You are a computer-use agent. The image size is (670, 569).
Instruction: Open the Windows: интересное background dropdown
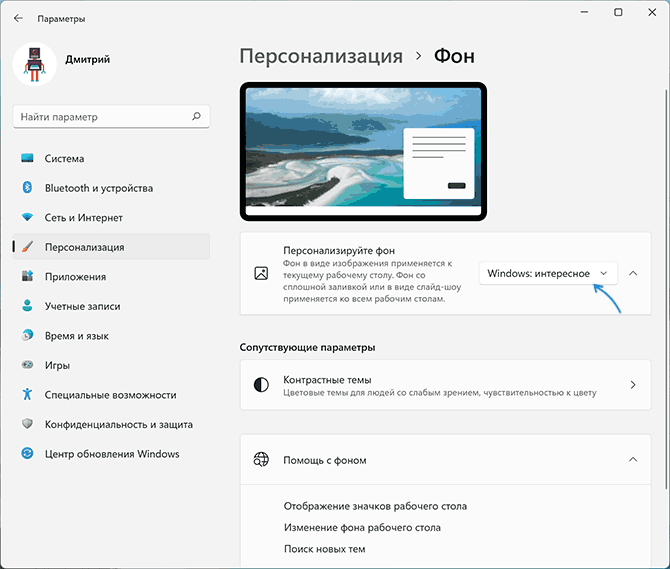pos(548,273)
